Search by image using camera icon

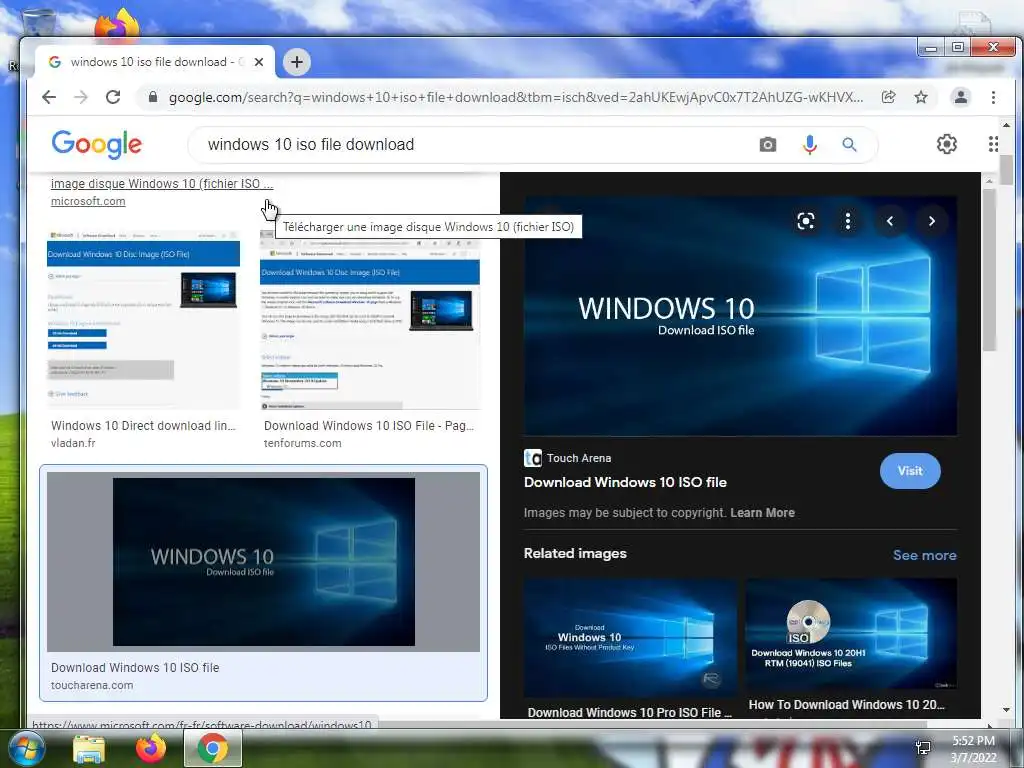pyautogui.click(x=768, y=144)
